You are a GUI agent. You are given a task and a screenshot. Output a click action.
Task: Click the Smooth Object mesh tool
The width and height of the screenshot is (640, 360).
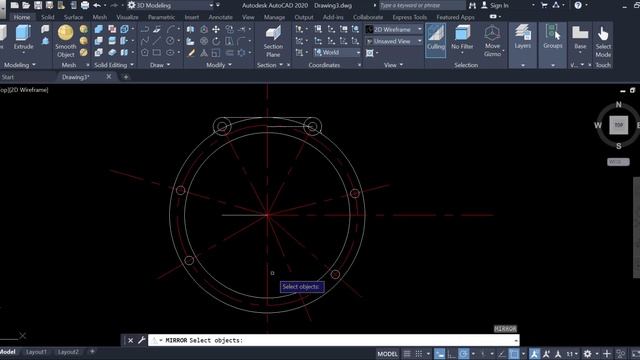click(x=65, y=41)
